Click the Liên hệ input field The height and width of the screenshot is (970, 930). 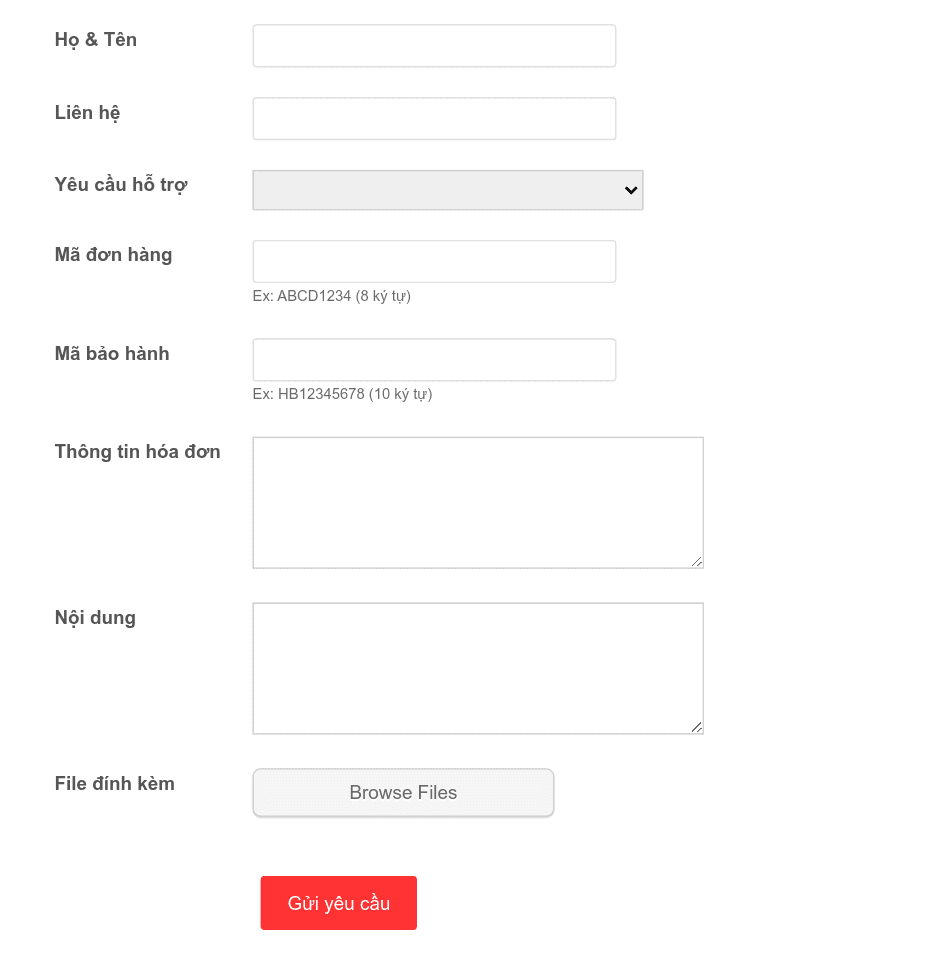point(433,118)
